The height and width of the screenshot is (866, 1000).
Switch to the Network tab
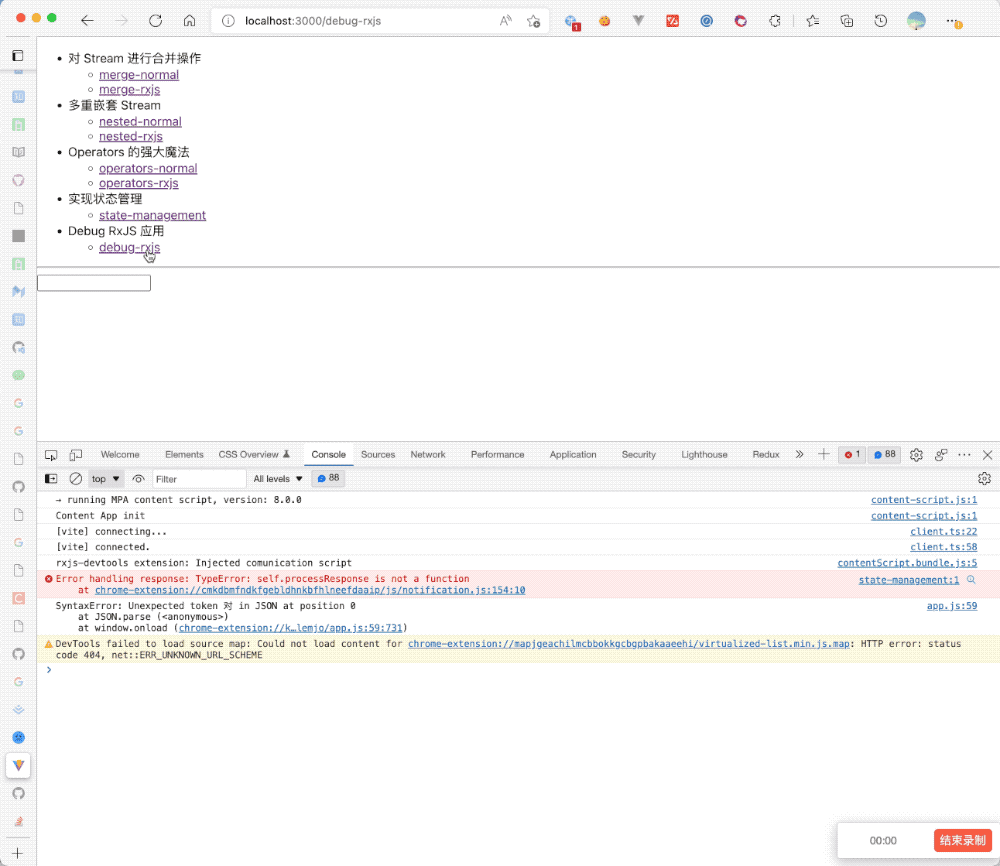[x=428, y=454]
